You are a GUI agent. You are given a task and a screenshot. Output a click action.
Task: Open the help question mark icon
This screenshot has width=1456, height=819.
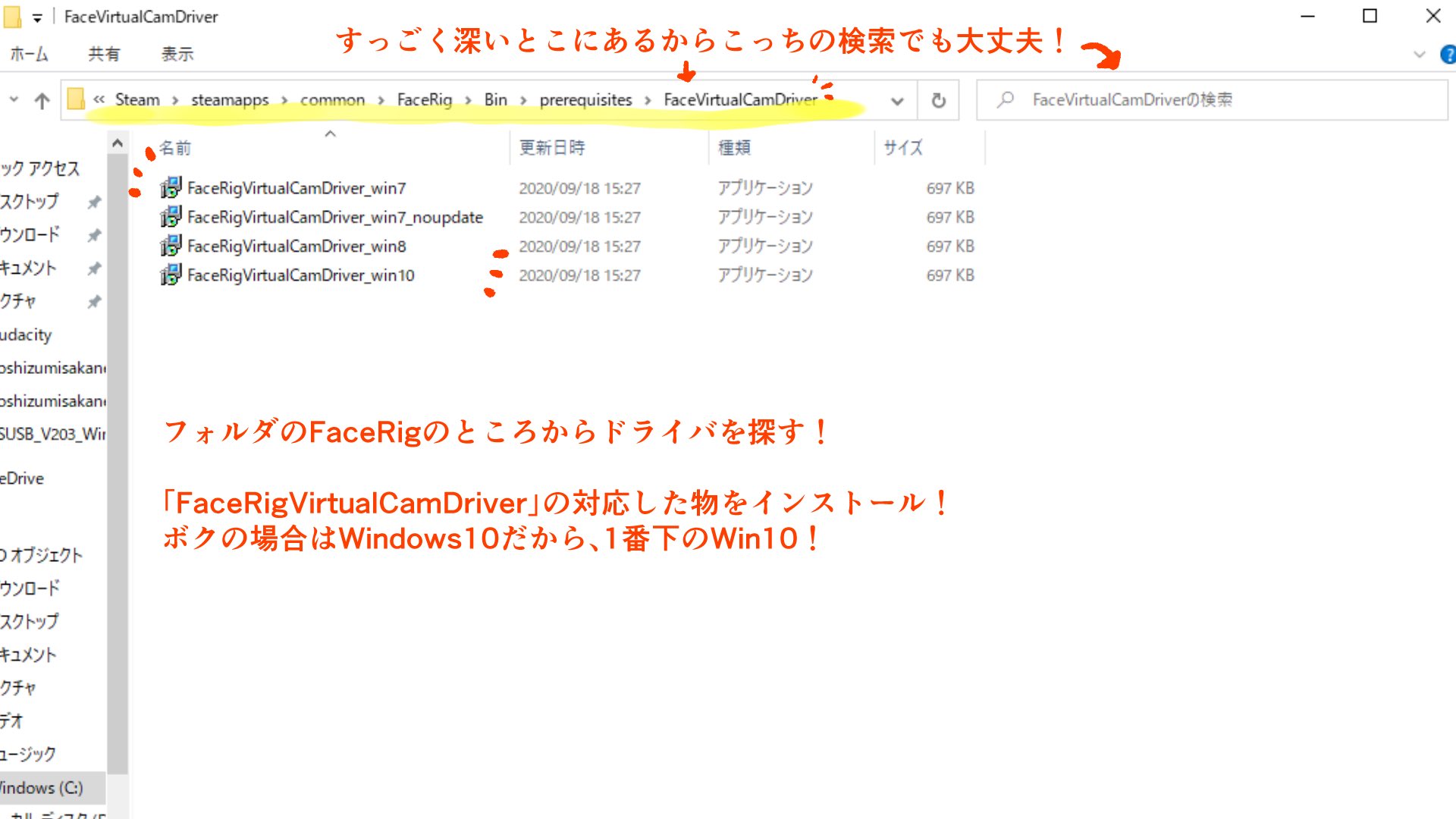point(1448,55)
